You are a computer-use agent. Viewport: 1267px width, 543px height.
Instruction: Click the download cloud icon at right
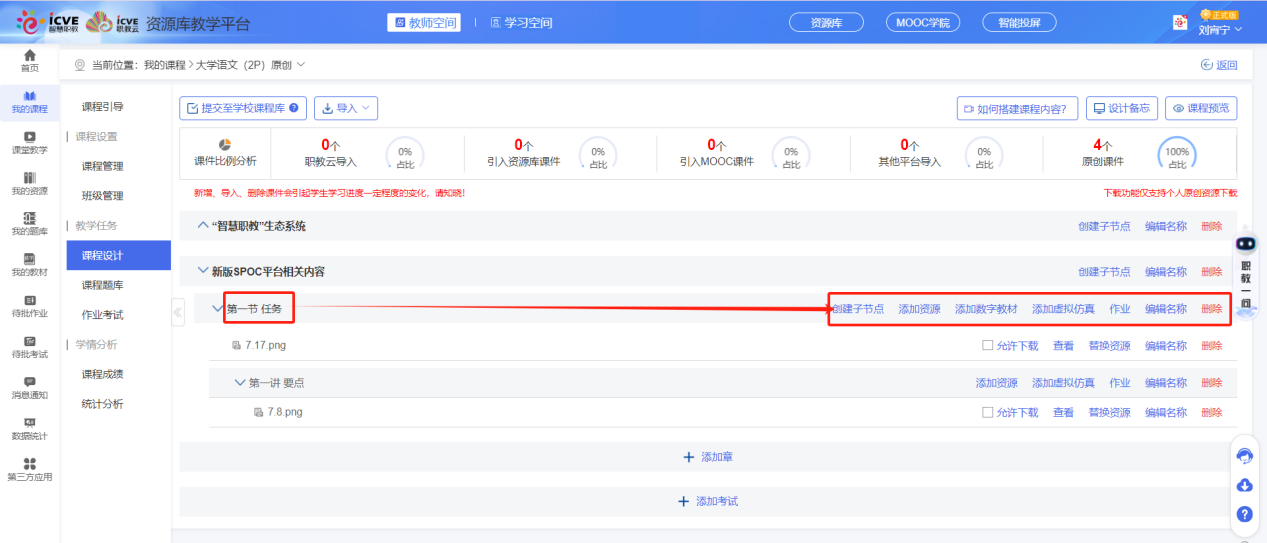[x=1245, y=485]
